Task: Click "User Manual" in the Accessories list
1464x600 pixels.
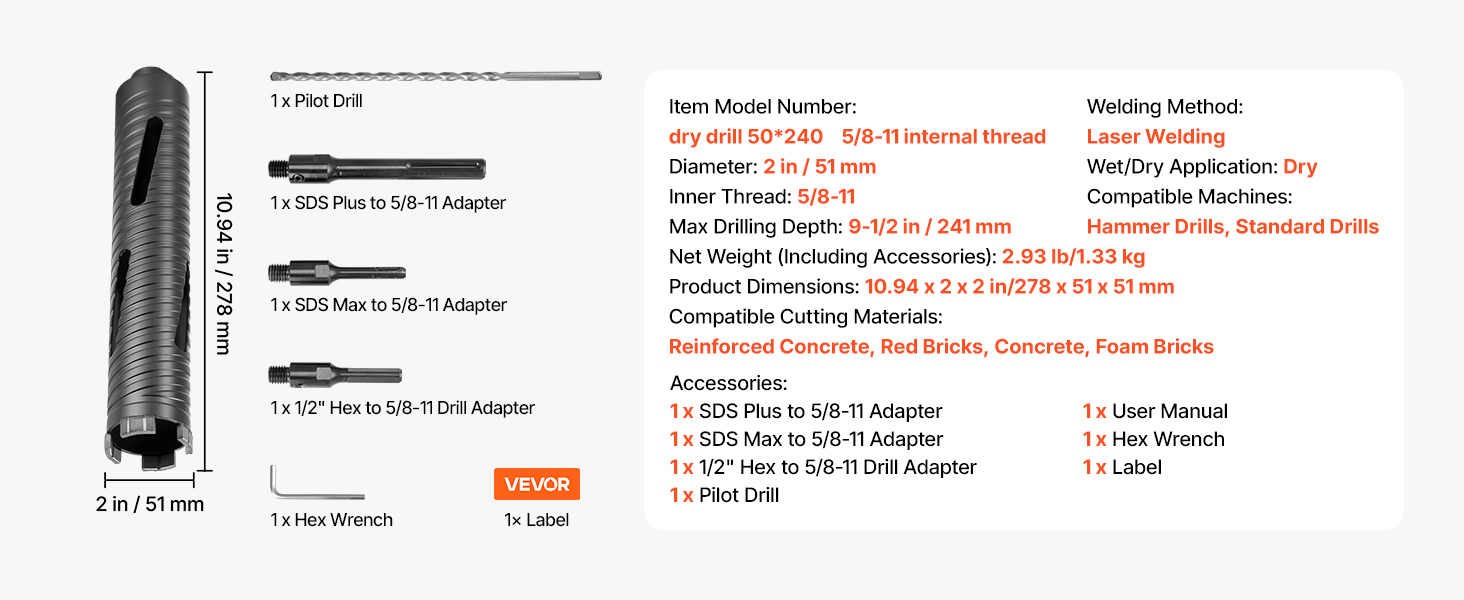Action: pos(1169,411)
